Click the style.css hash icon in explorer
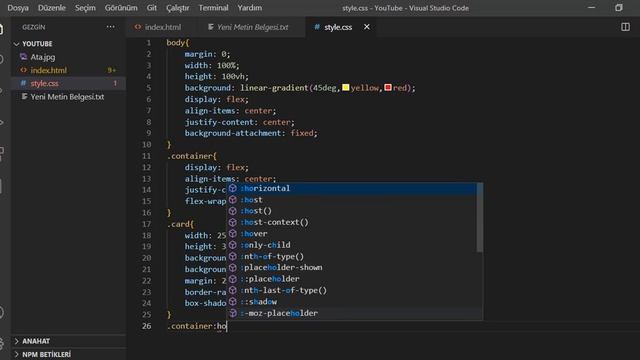Viewport: 640px width, 360px height. point(23,83)
